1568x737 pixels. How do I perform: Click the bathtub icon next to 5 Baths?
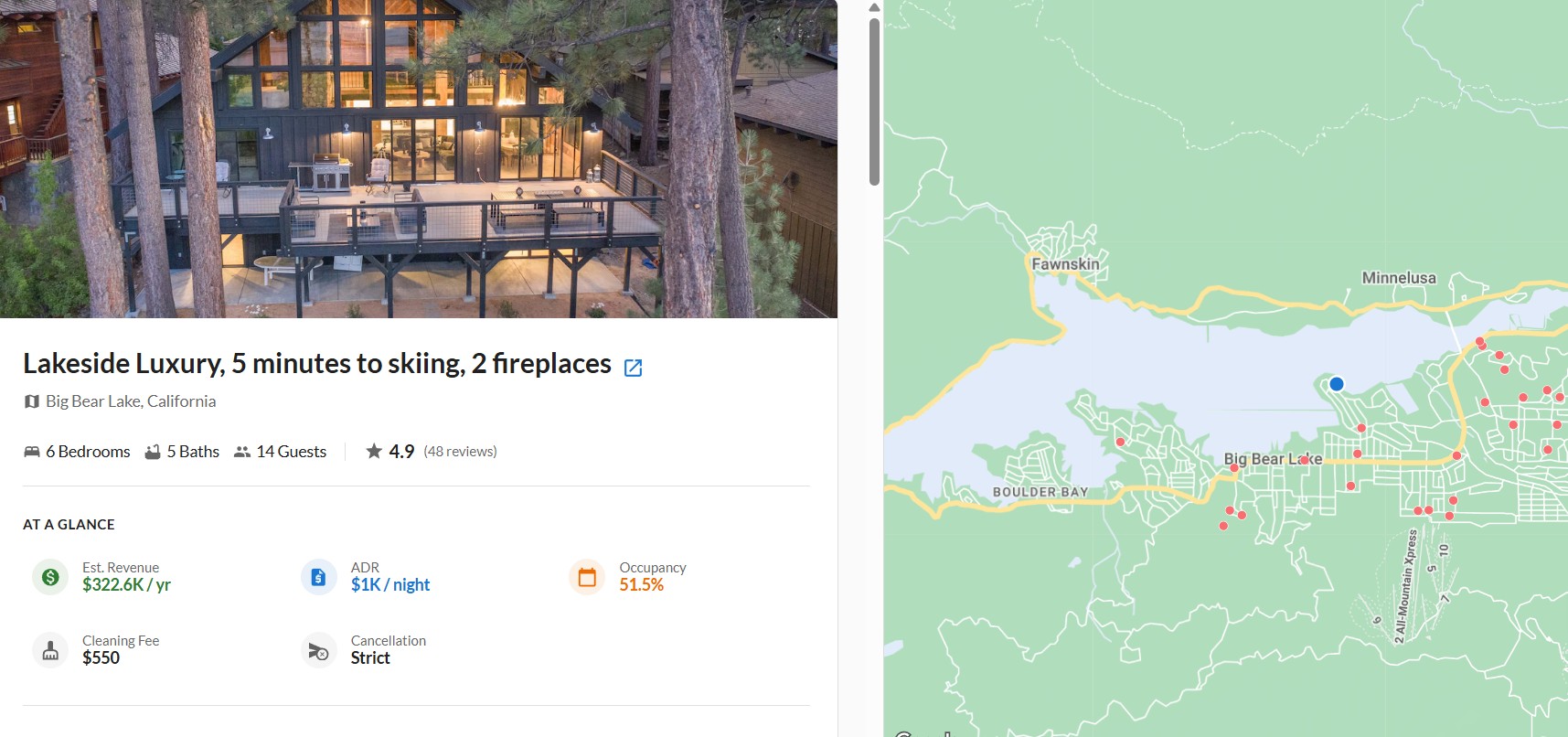click(x=153, y=452)
